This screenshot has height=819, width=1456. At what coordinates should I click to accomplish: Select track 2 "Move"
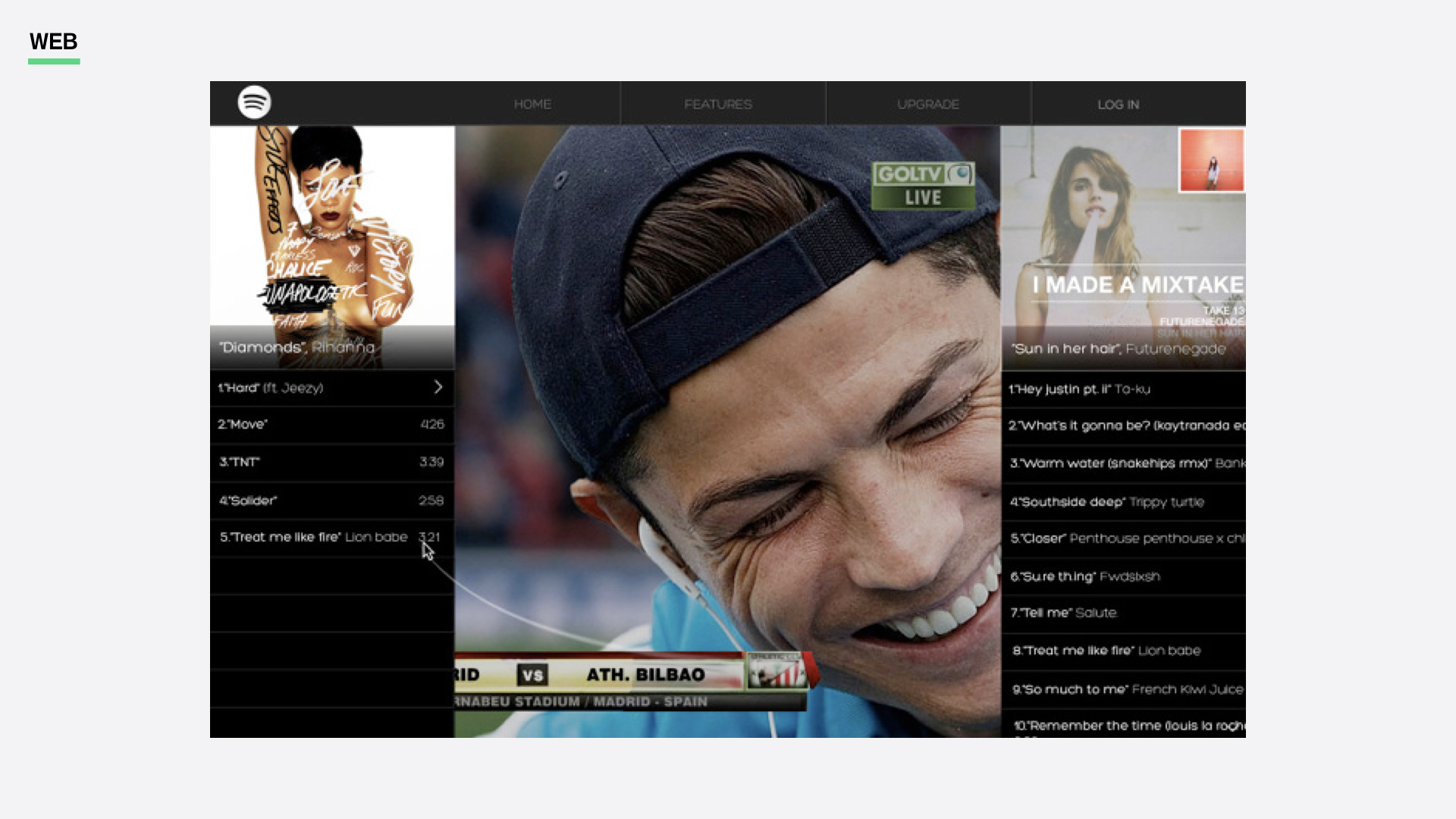coord(332,425)
